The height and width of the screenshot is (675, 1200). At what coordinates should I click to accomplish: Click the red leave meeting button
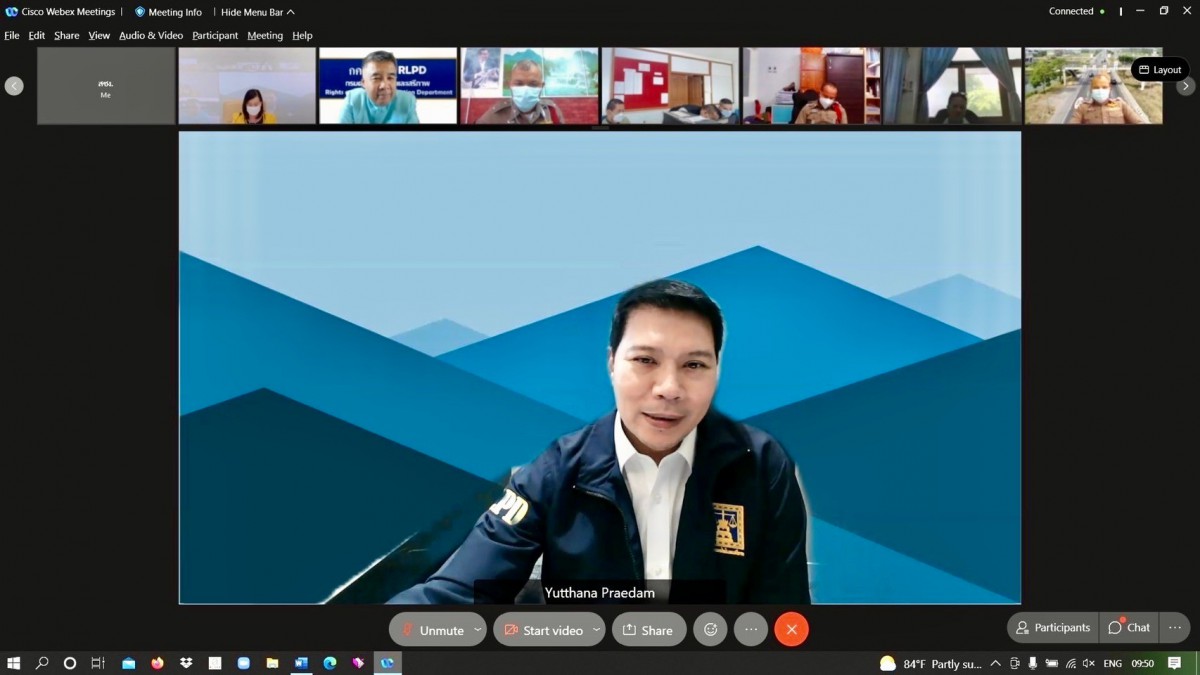[791, 629]
